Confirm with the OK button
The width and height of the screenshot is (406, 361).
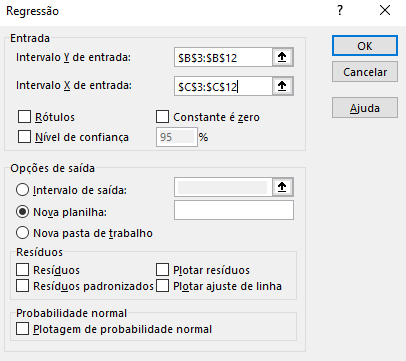[x=365, y=46]
